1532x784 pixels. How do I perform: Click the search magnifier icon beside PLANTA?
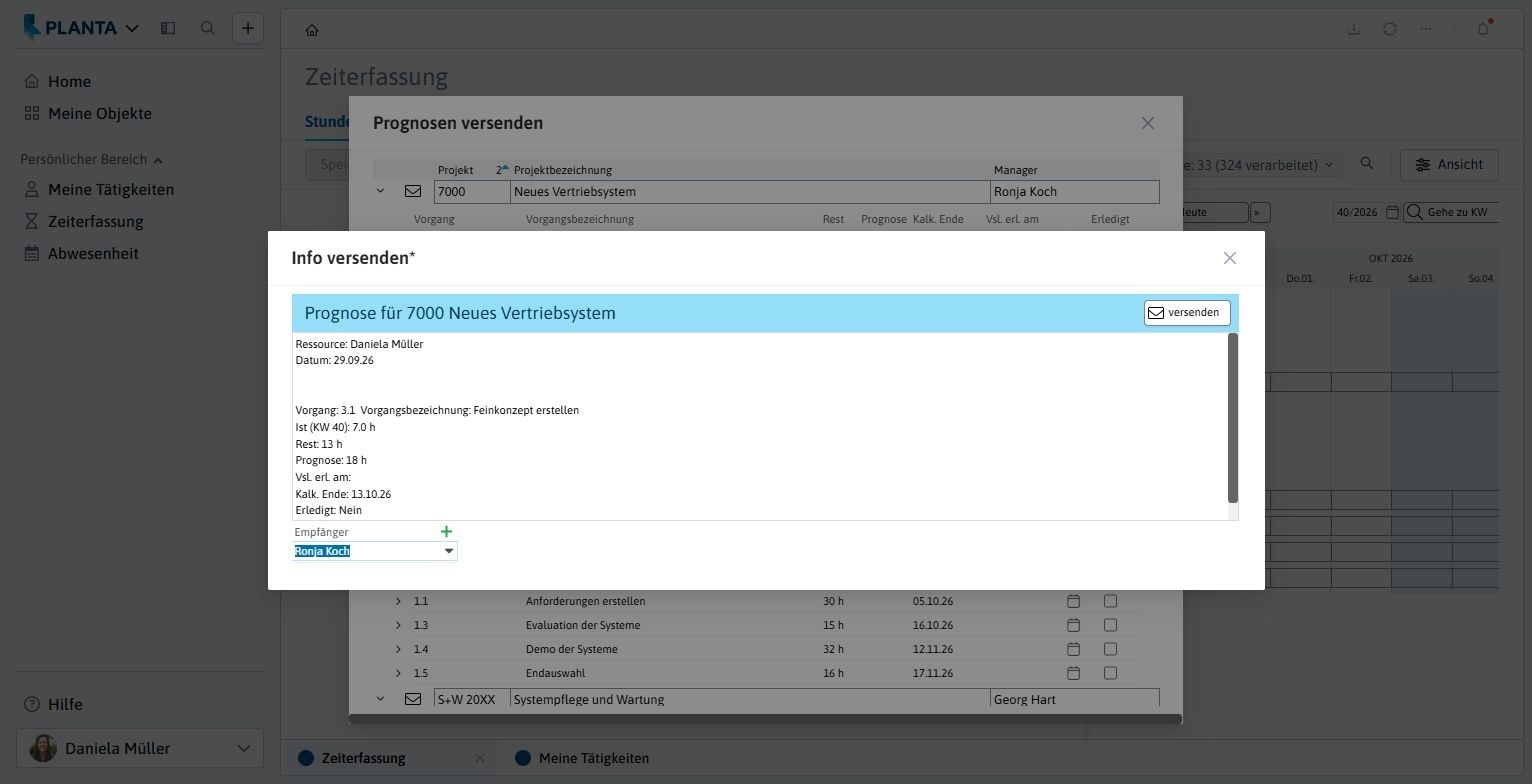(x=208, y=28)
